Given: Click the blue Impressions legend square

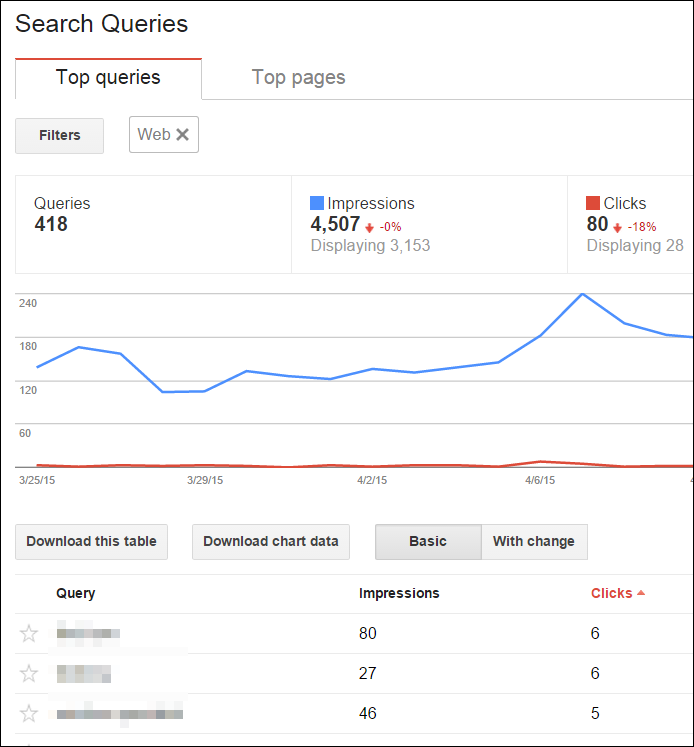Looking at the screenshot, I should [317, 203].
